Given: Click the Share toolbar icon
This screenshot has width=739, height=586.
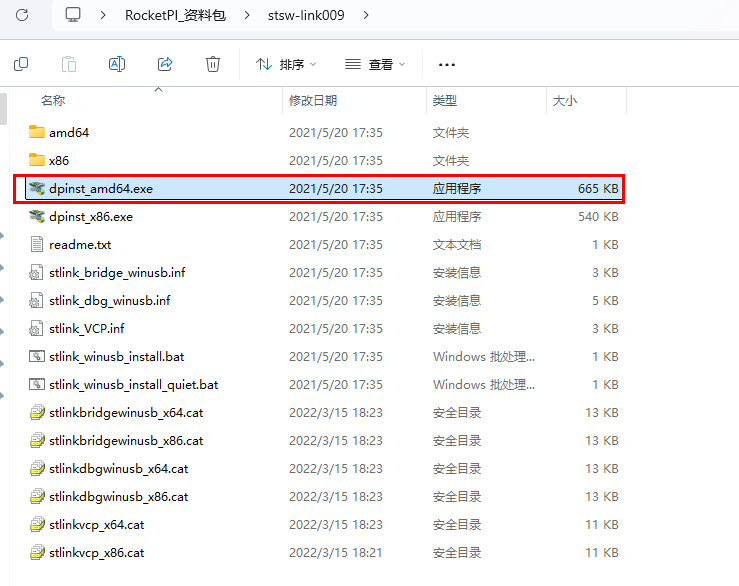Looking at the screenshot, I should tap(165, 64).
